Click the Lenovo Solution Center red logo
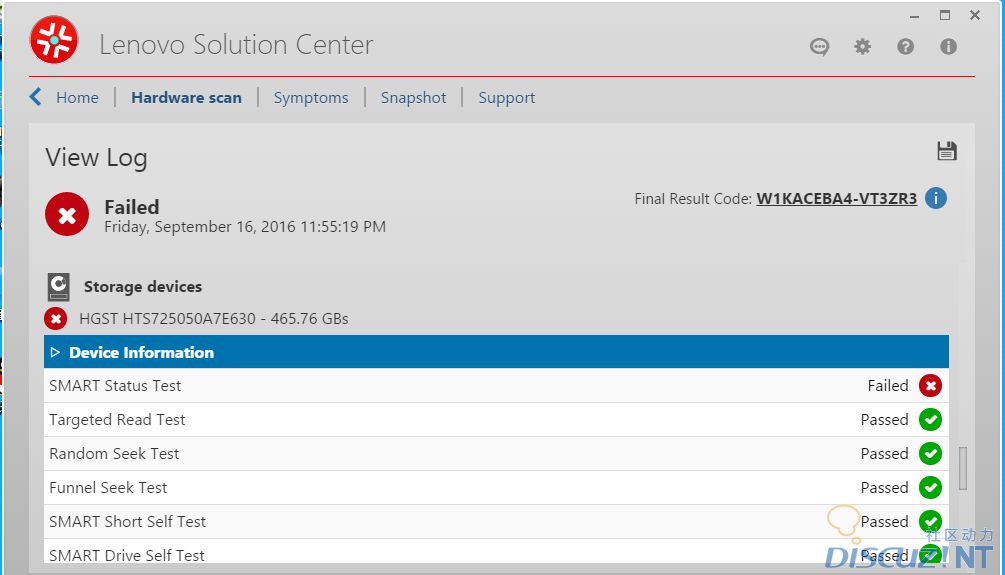Screen dimensions: 1005x575 tap(54, 40)
